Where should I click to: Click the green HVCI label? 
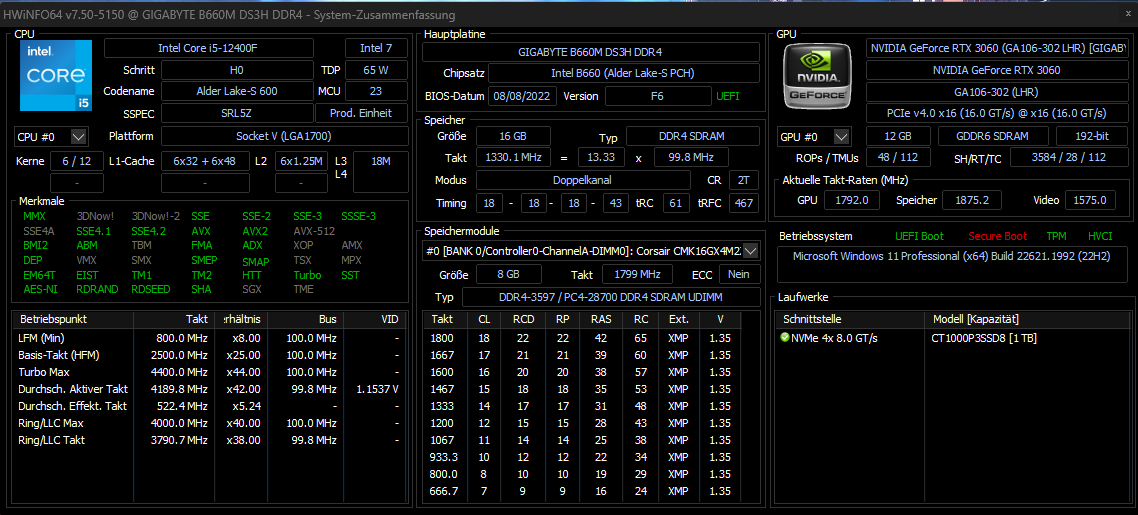click(x=1100, y=236)
